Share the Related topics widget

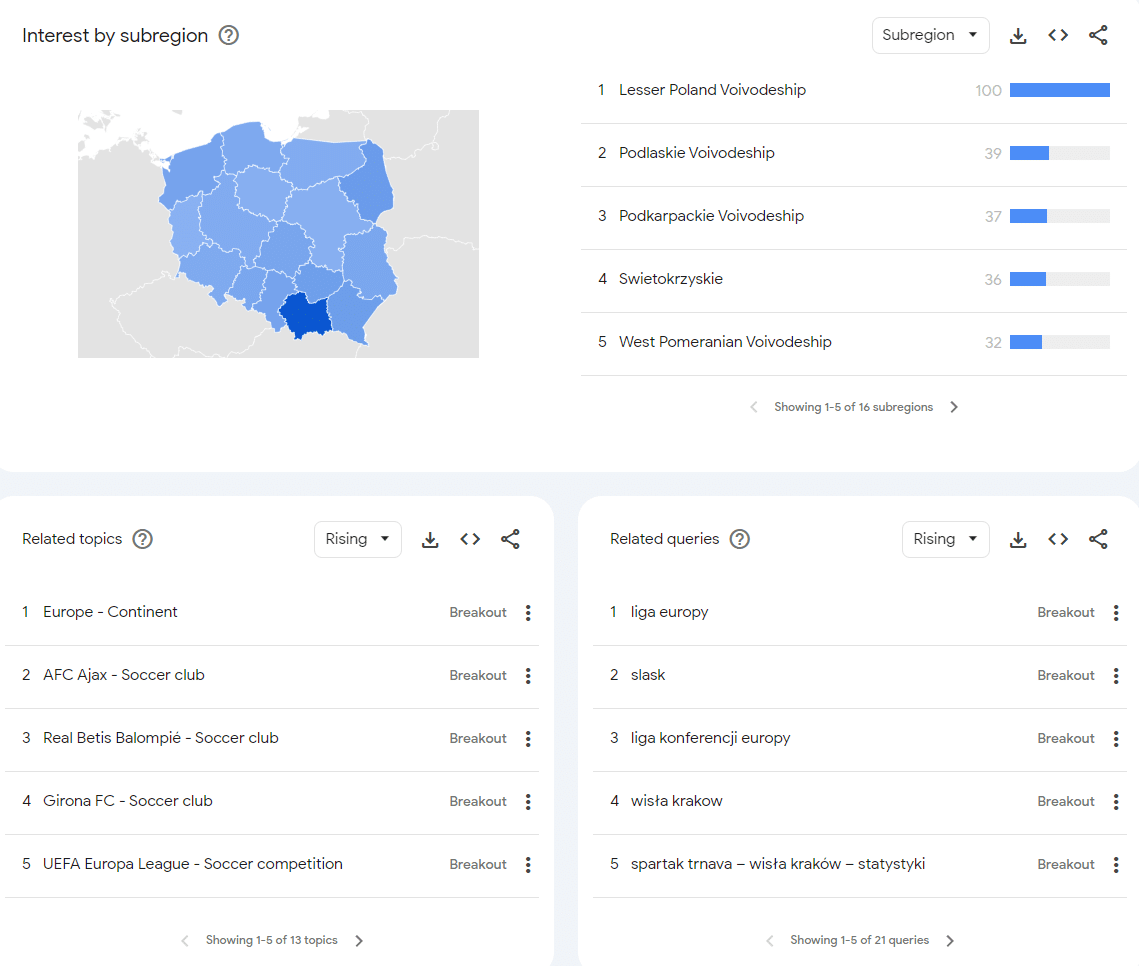coord(510,539)
